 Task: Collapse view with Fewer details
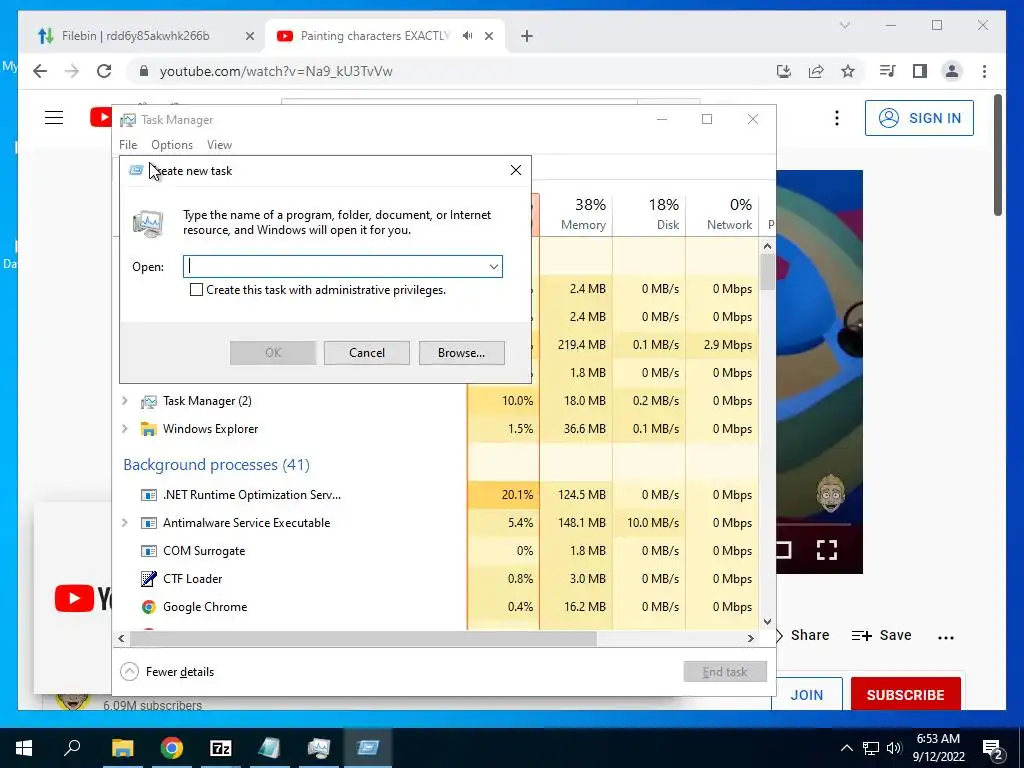pyautogui.click(x=168, y=671)
